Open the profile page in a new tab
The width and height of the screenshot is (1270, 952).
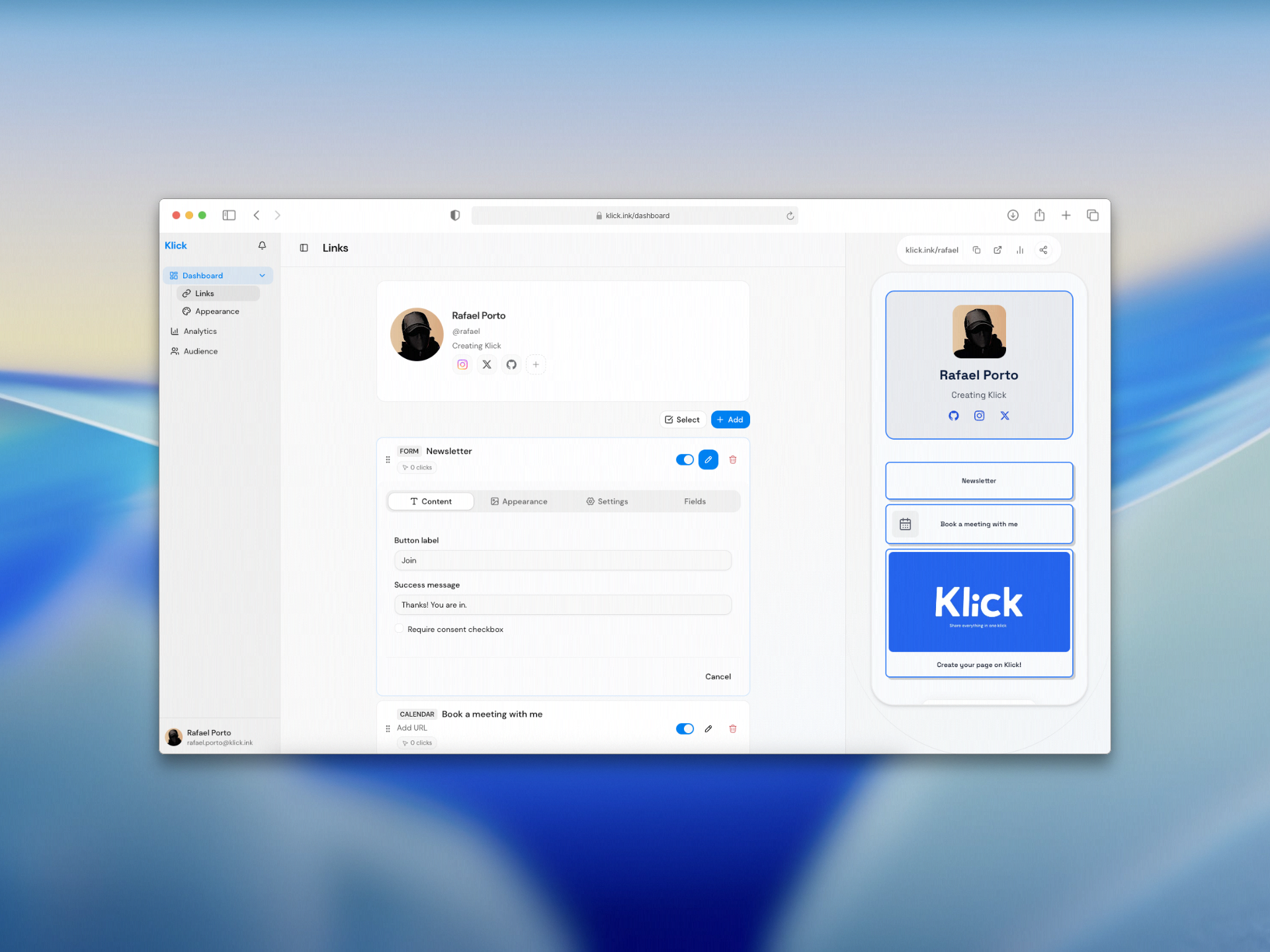click(997, 250)
